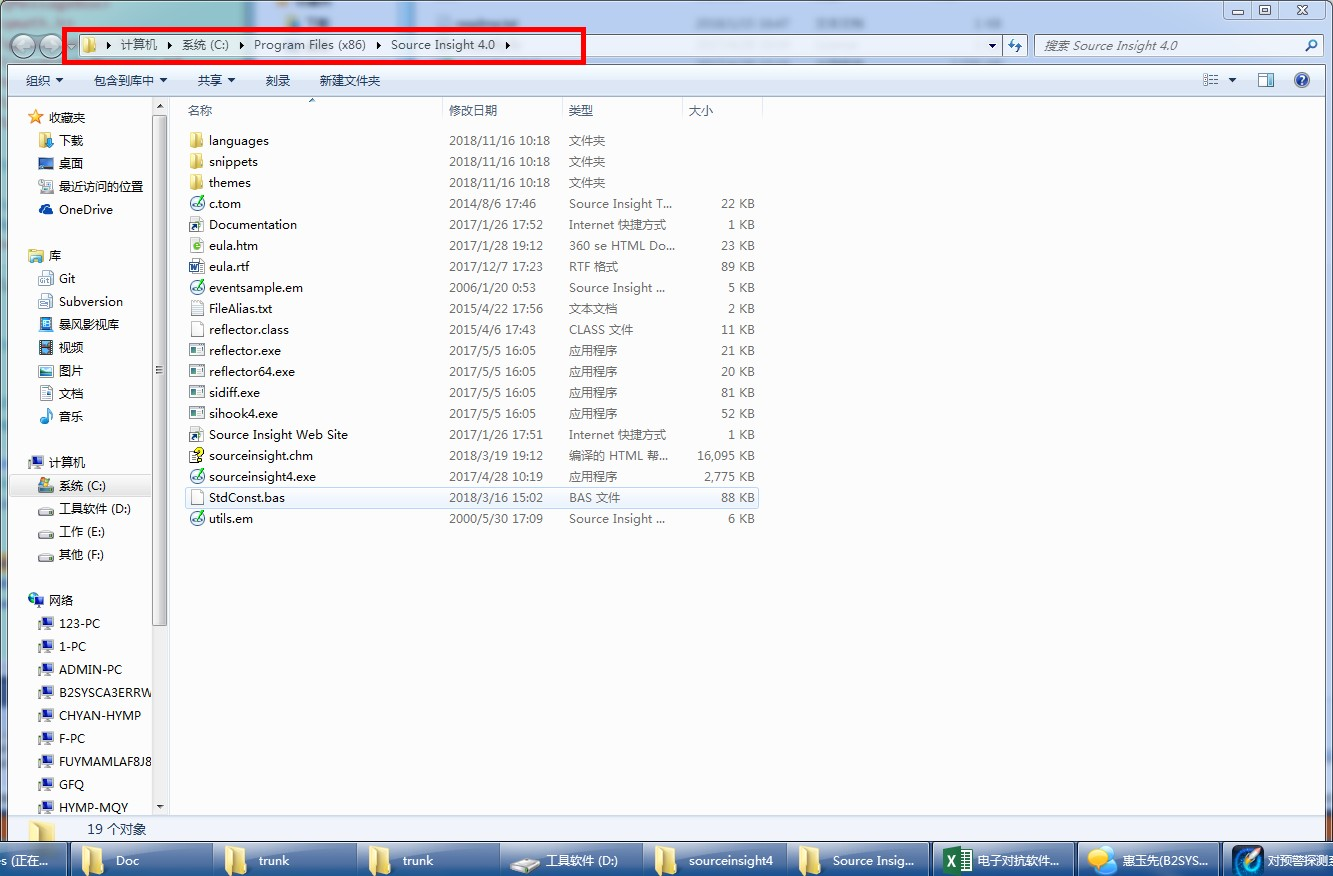This screenshot has width=1333, height=876.
Task: Select the FileAlias.txt file icon
Action: (197, 309)
